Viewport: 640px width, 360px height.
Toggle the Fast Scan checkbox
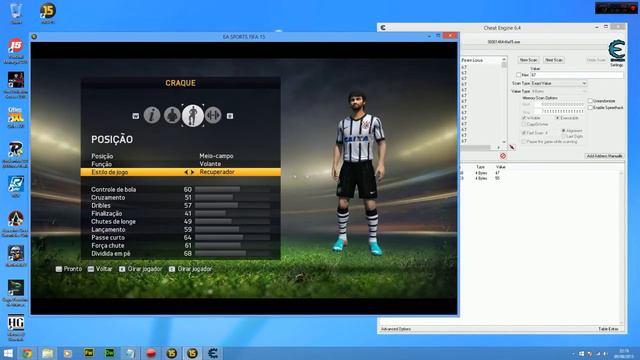524,133
